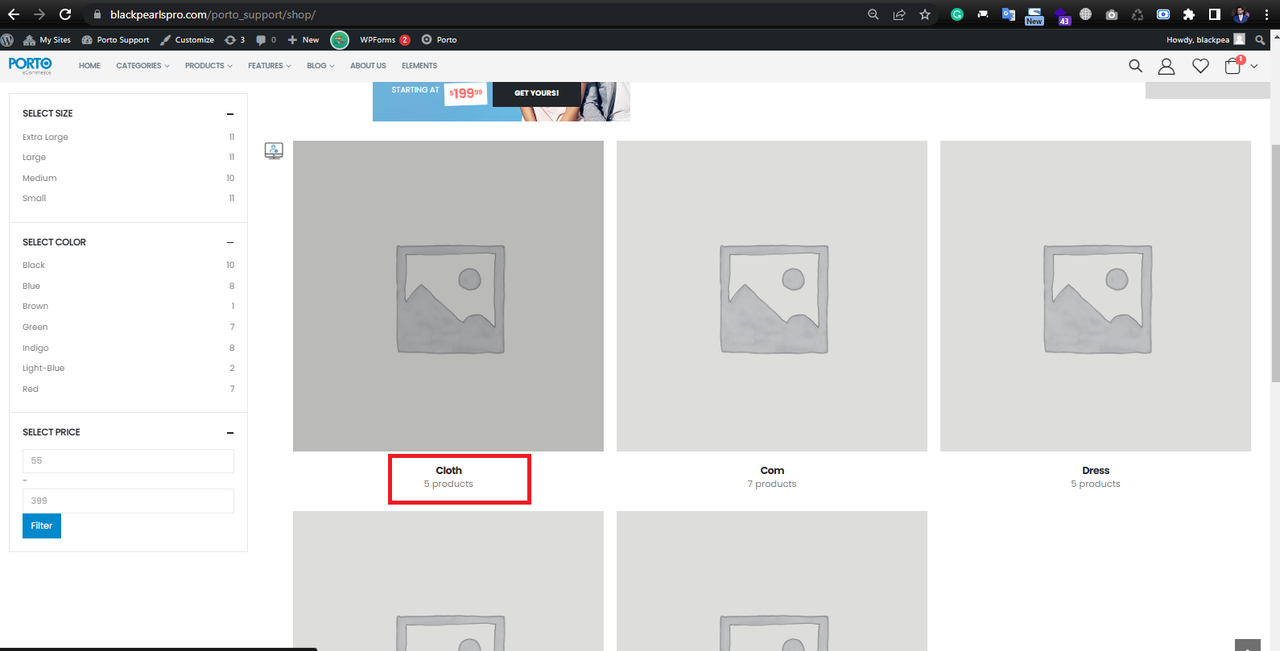The image size is (1280, 651).
Task: Click the minimum price field showing 55
Action: click(128, 461)
